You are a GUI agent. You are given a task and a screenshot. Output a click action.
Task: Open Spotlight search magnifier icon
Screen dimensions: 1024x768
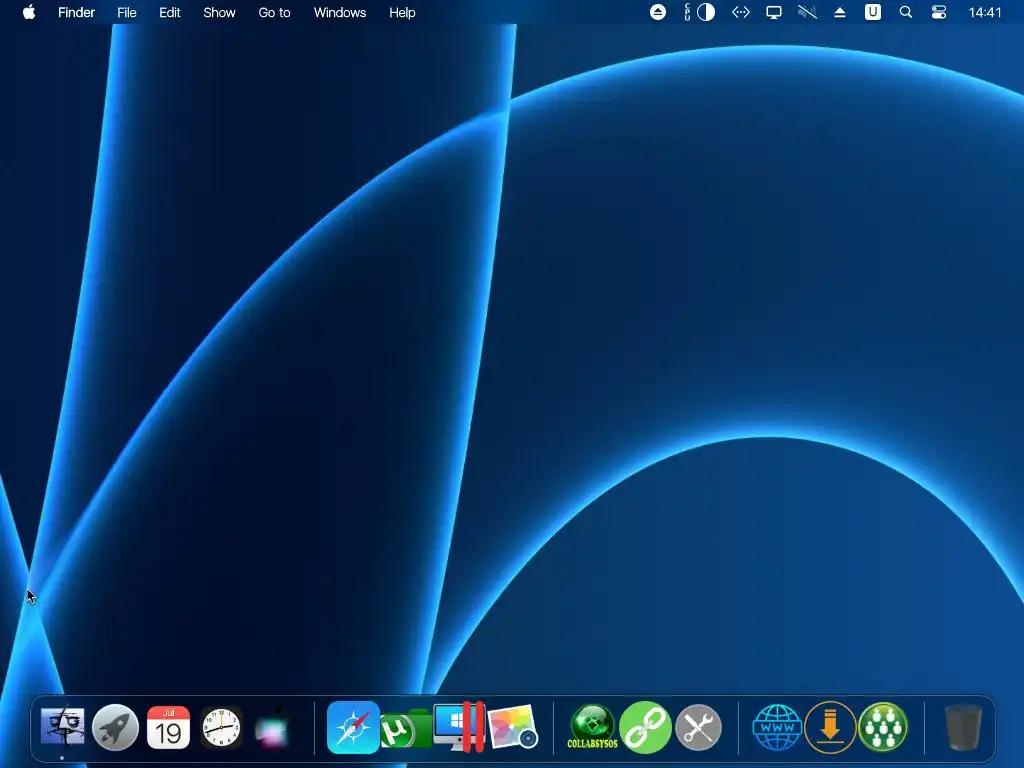[906, 12]
